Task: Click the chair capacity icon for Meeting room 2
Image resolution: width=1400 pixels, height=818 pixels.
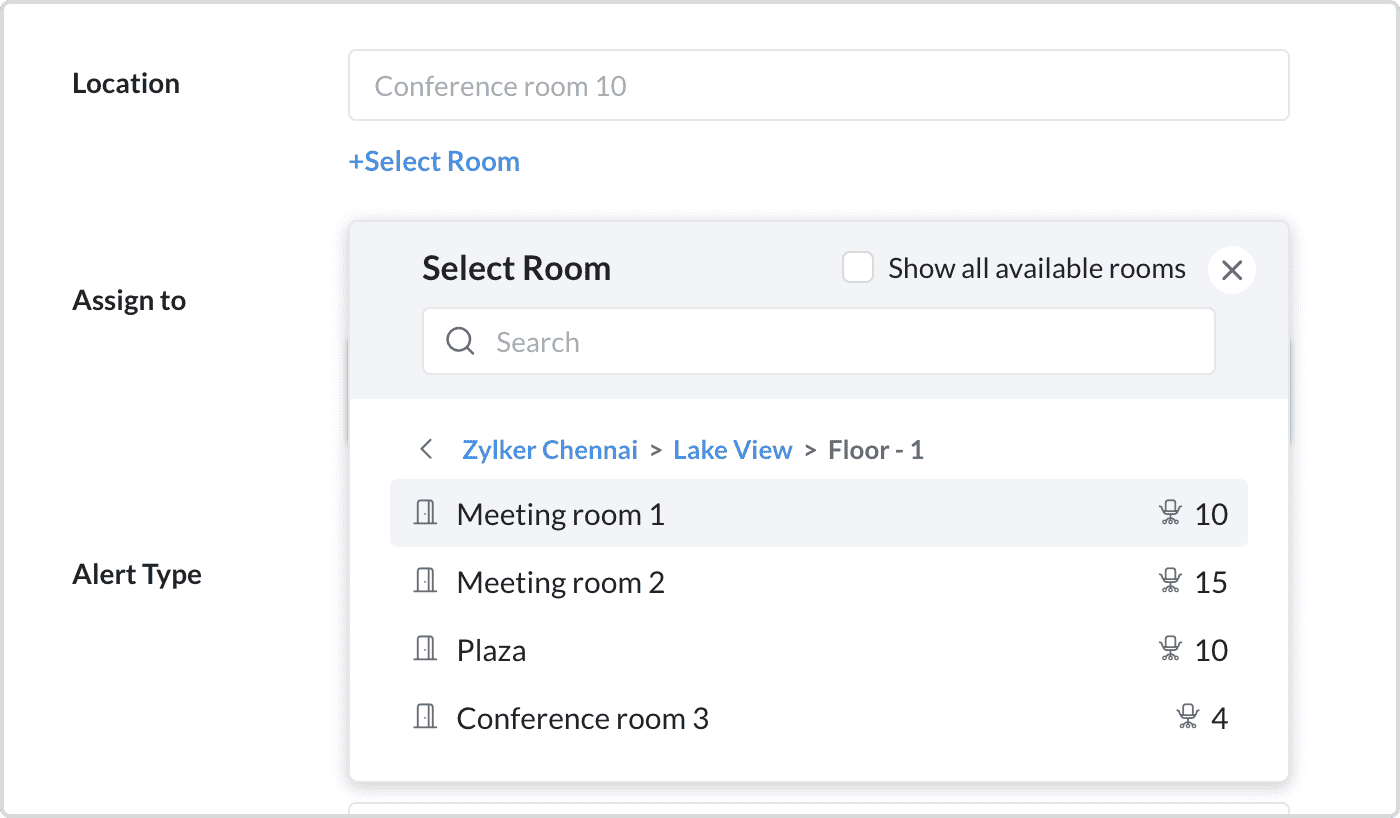Action: pyautogui.click(x=1170, y=582)
